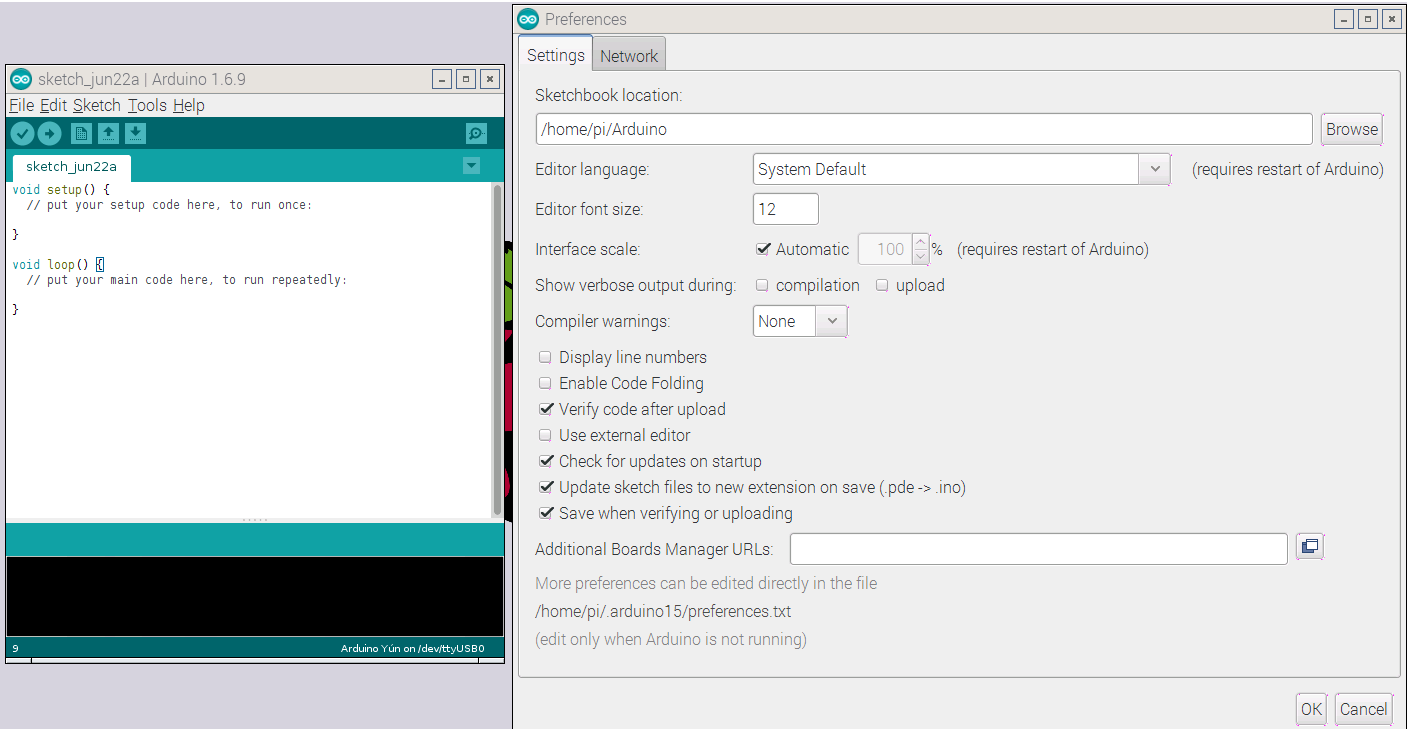
Task: Enable Code Folding checkbox
Action: click(545, 383)
